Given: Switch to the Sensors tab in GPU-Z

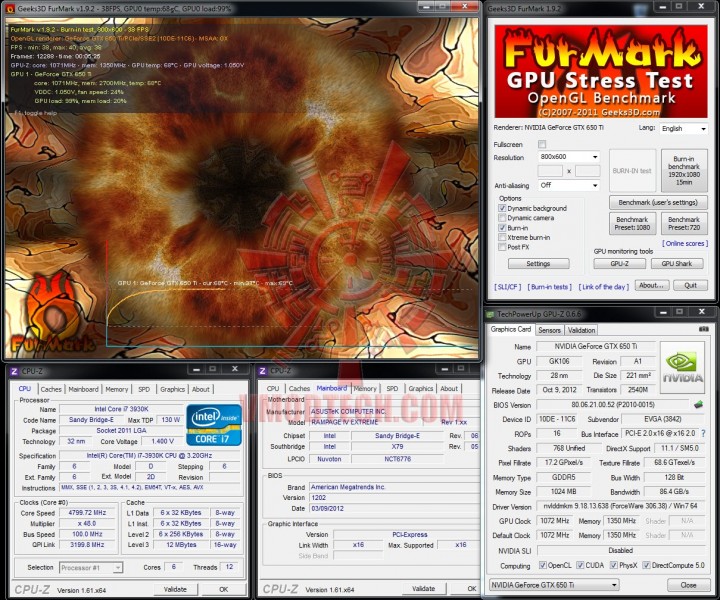Looking at the screenshot, I should point(549,330).
